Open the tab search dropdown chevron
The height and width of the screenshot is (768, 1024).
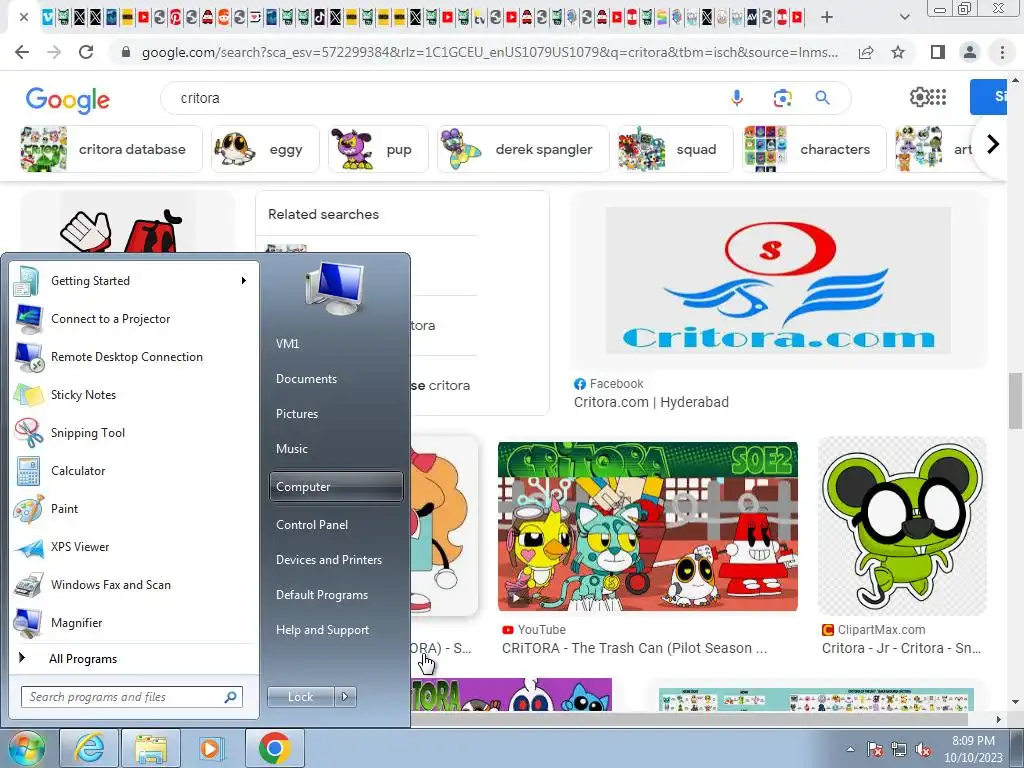pyautogui.click(x=904, y=18)
